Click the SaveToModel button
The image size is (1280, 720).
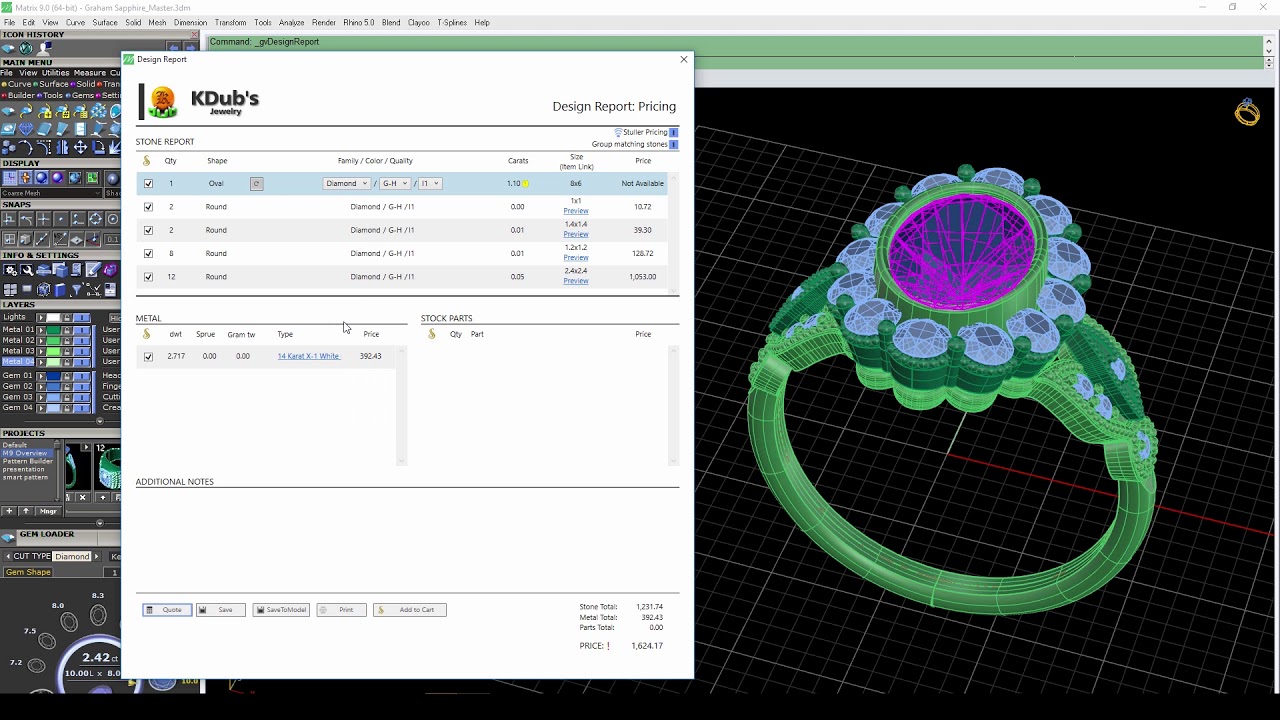pyautogui.click(x=281, y=610)
